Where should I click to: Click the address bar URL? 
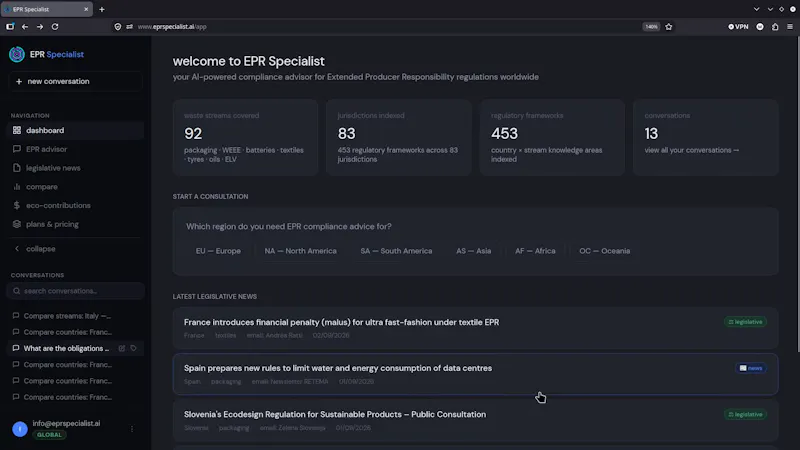pos(172,27)
